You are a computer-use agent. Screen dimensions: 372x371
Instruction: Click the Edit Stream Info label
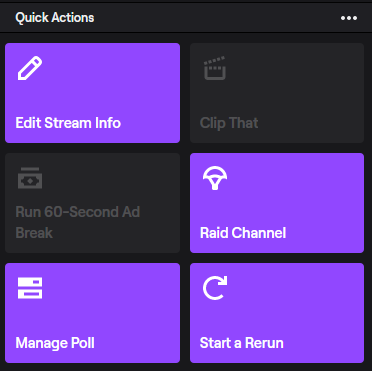coord(68,123)
